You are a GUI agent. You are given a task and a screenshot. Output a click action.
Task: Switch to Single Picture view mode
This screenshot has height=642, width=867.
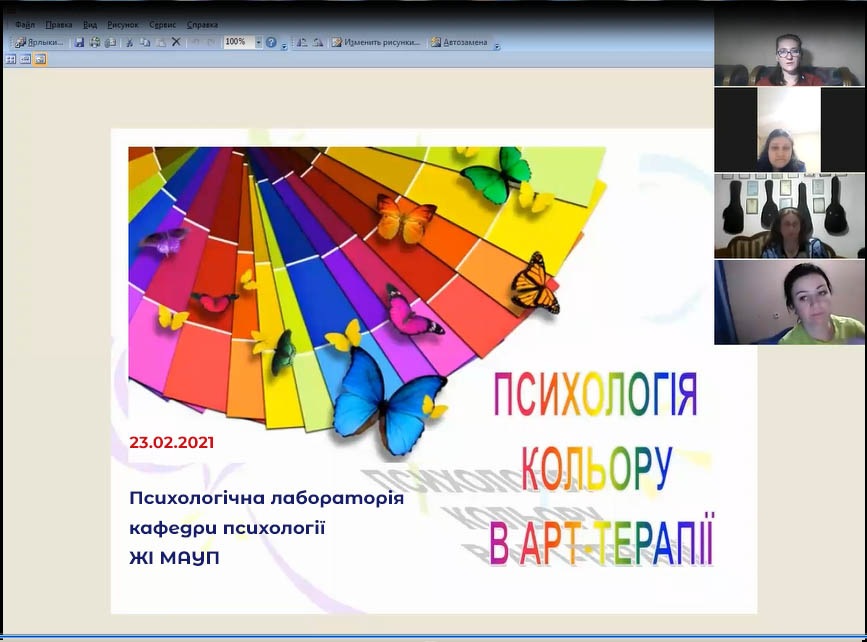pyautogui.click(x=40, y=59)
